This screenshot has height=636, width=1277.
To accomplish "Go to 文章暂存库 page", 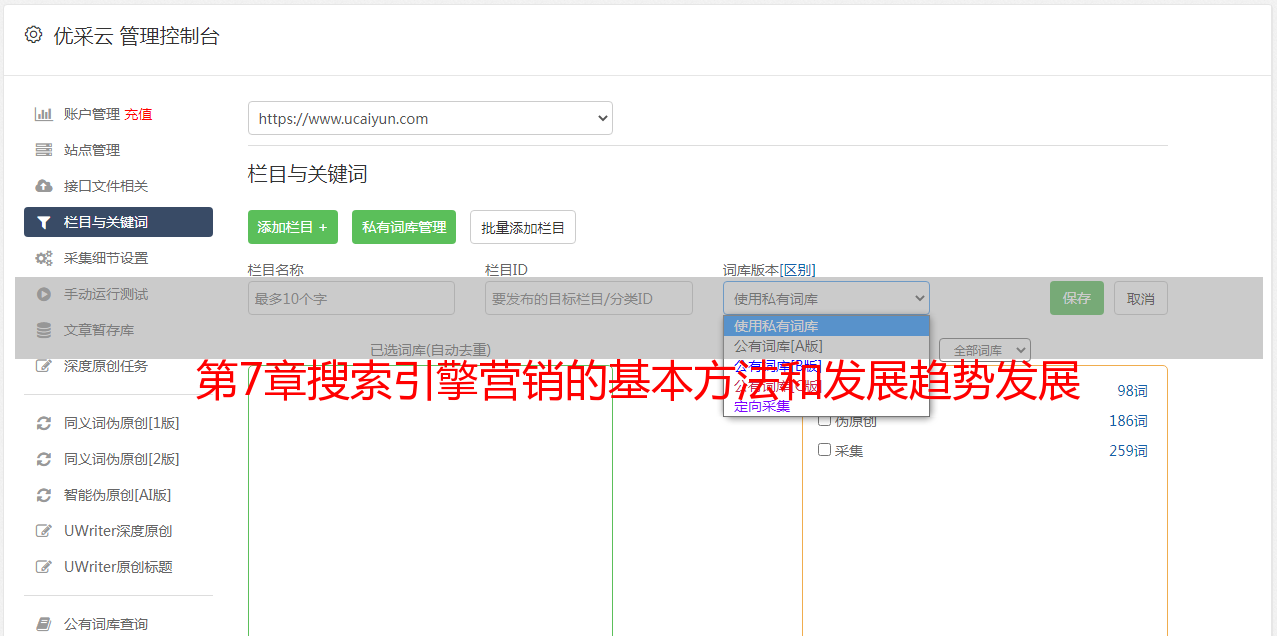I will click(99, 330).
